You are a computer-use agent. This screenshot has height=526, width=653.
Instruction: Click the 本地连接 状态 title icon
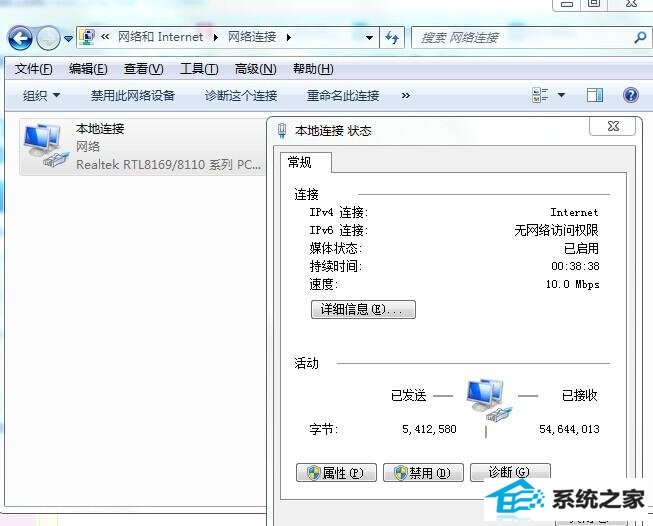tap(282, 131)
